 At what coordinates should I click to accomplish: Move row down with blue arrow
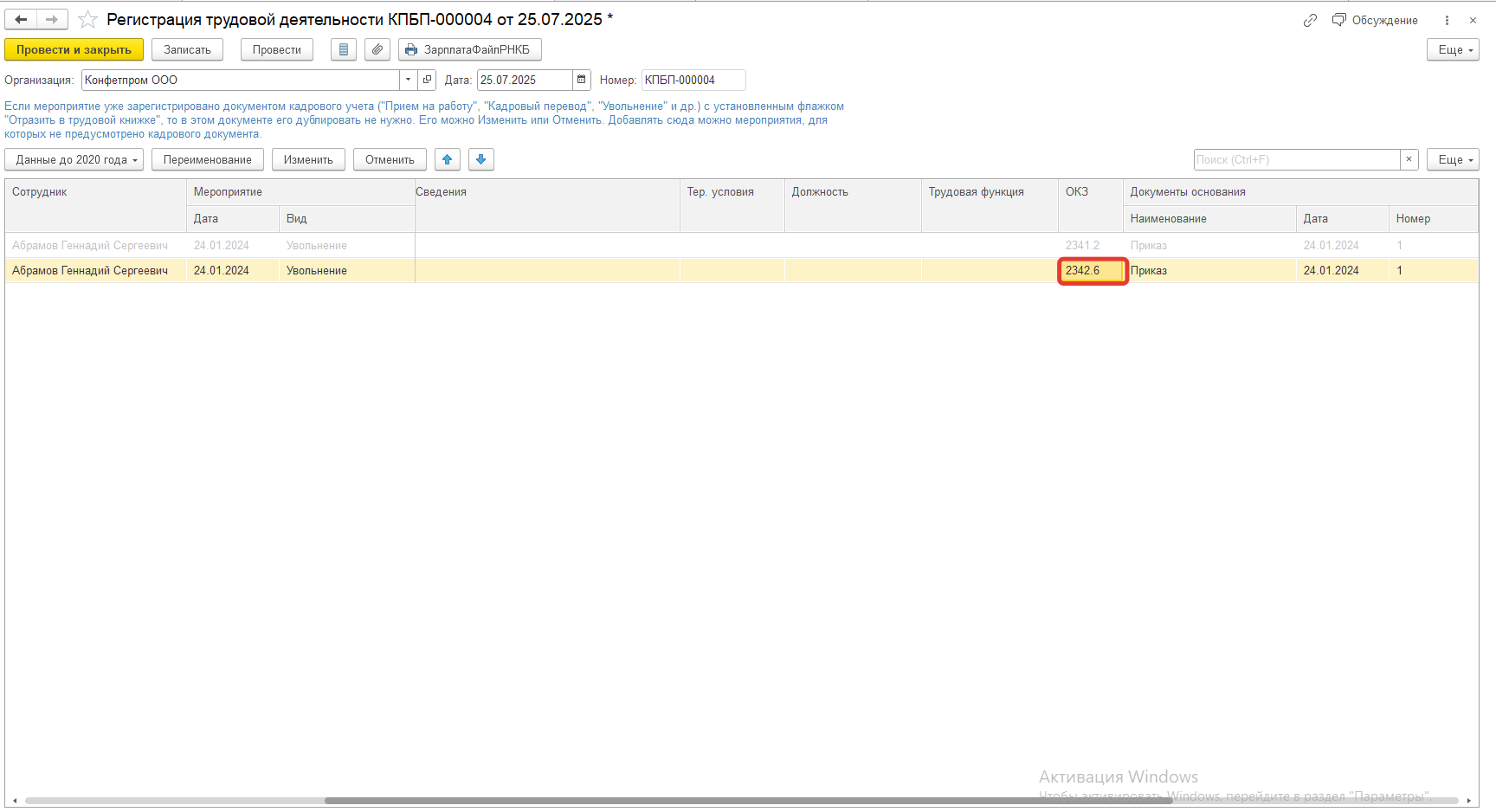click(480, 159)
